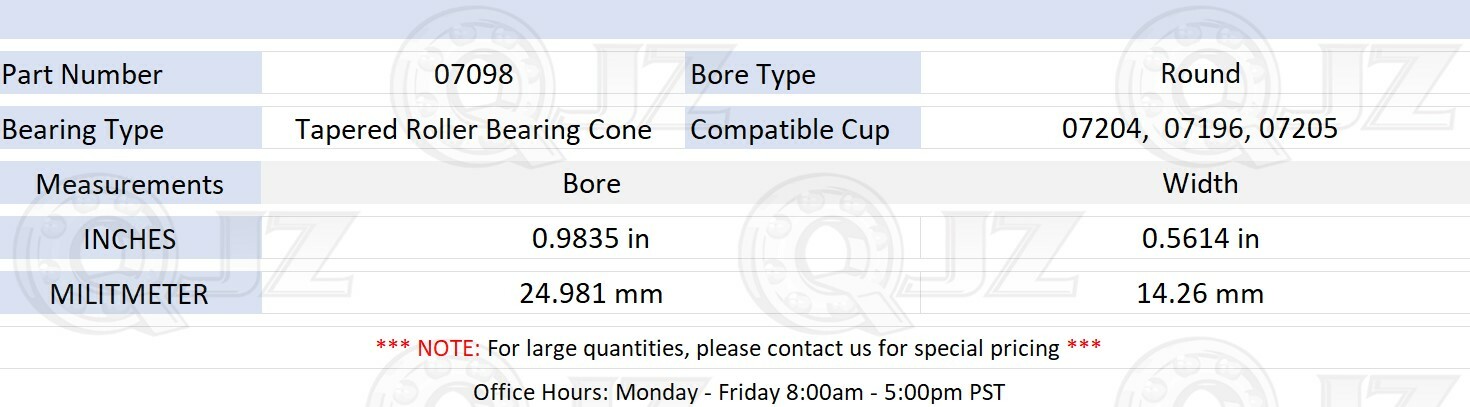Click compatible cup number 07204
This screenshot has height=407, width=1470.
click(1102, 129)
